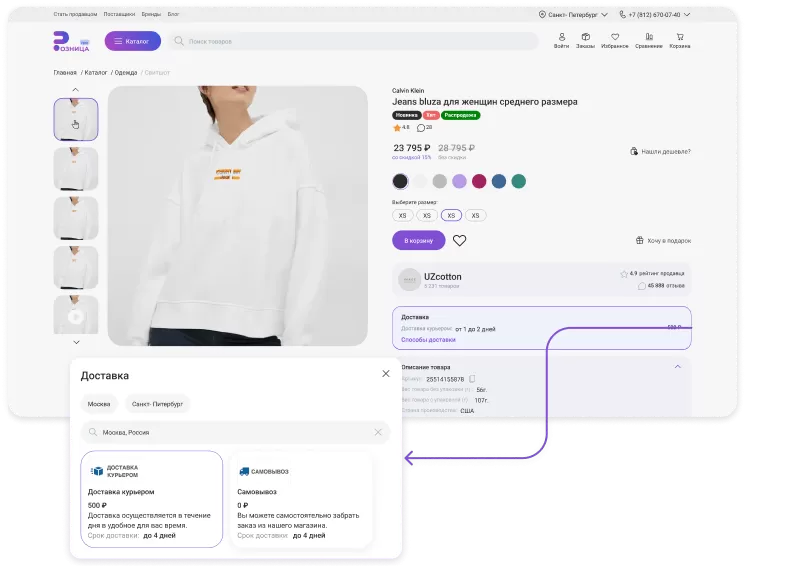Copy the product article number
The width and height of the screenshot is (808, 569).
coord(473,379)
